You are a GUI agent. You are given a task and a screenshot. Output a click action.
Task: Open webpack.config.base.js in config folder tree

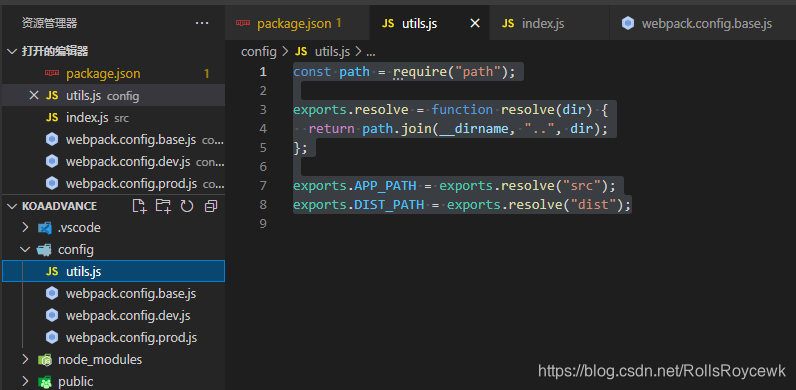point(114,294)
